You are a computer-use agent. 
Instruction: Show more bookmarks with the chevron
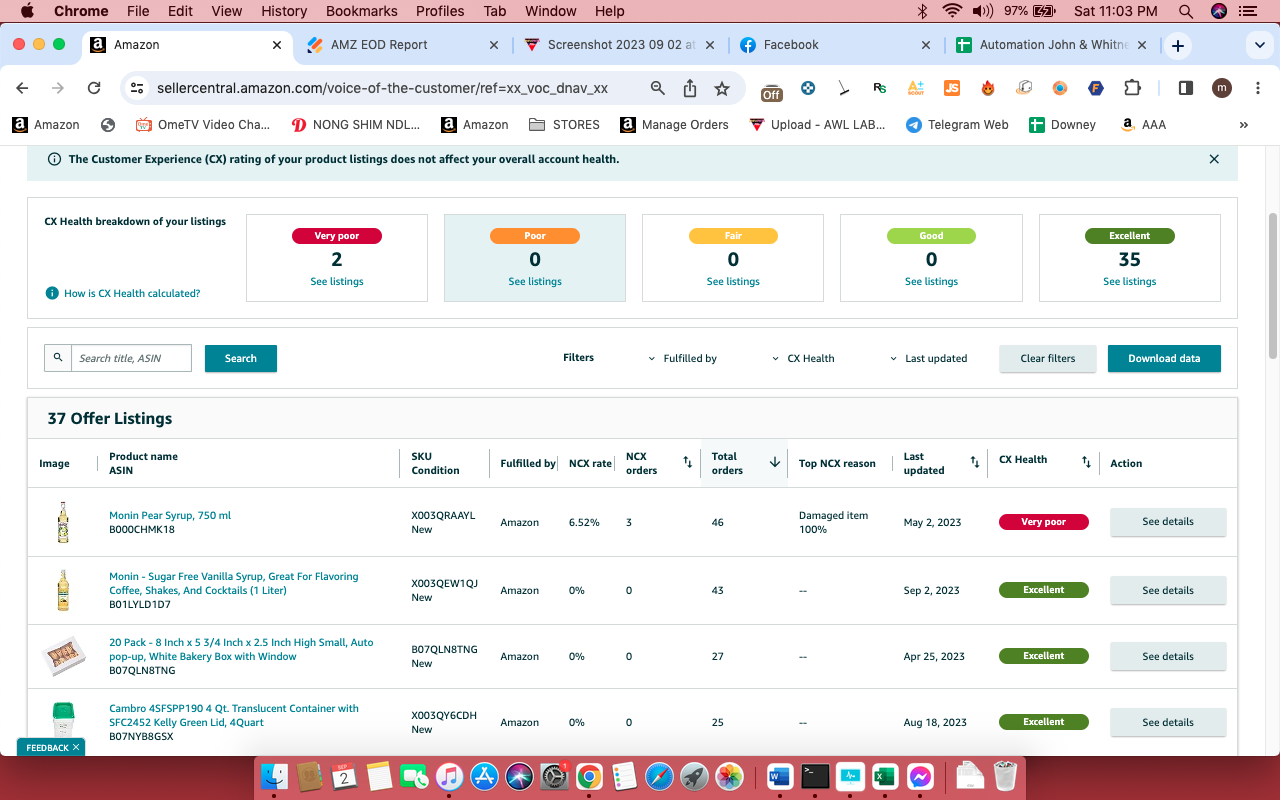tap(1244, 125)
